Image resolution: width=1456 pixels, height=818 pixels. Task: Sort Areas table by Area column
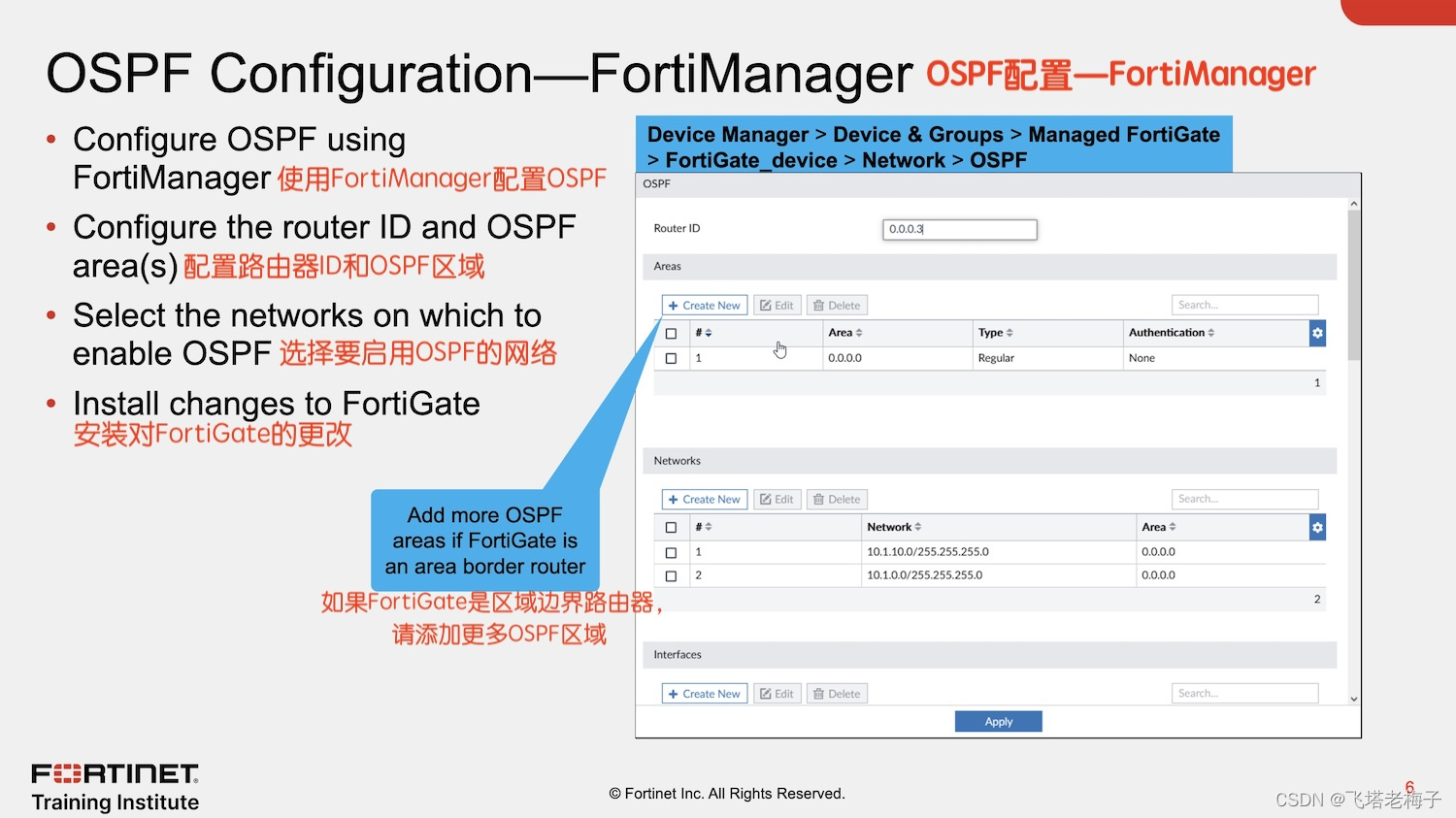(x=845, y=333)
